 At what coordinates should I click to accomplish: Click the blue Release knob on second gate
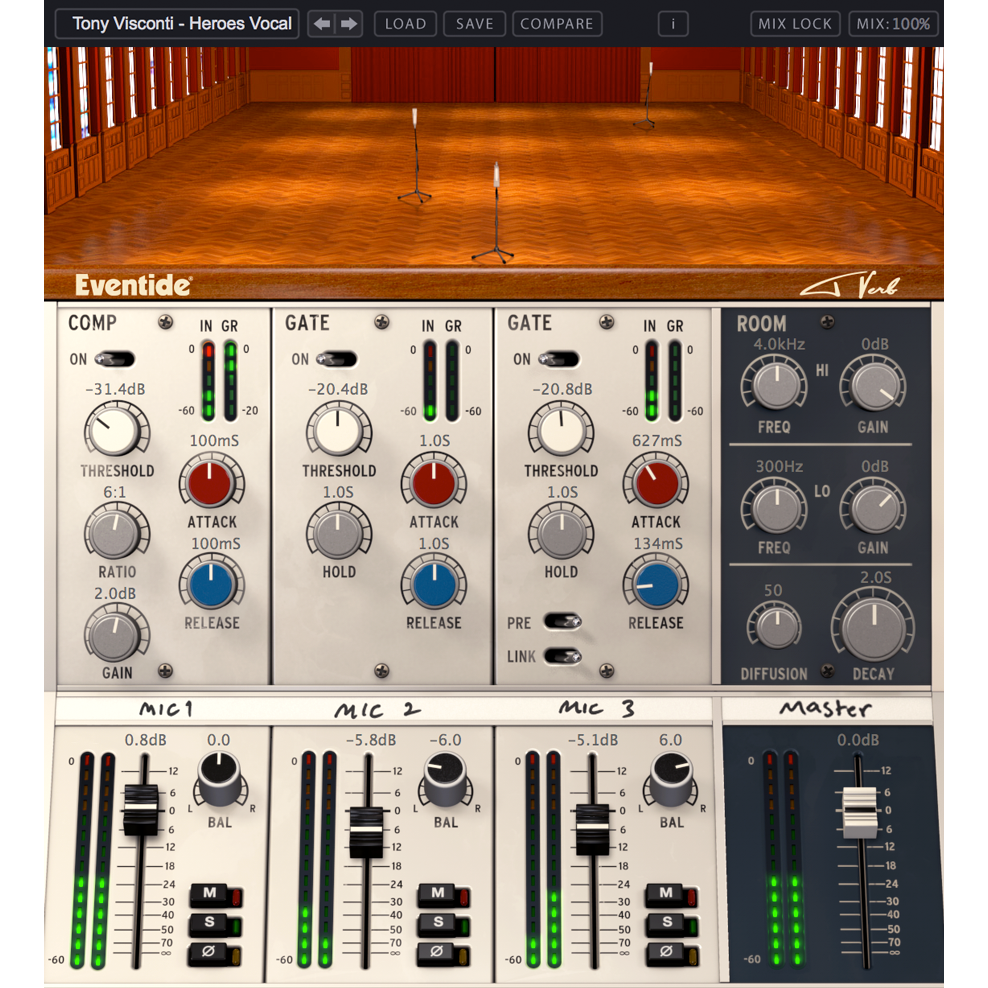(x=655, y=584)
